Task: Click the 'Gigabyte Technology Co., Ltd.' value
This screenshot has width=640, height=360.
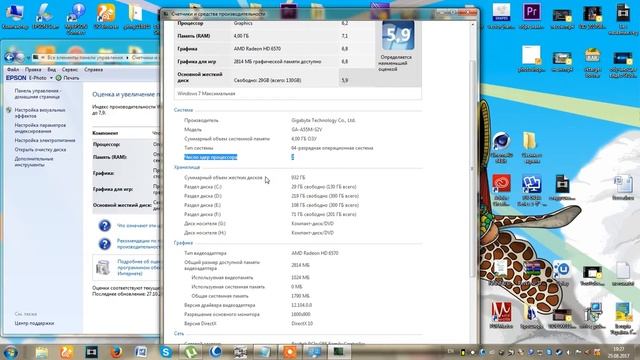Action: 323,120
